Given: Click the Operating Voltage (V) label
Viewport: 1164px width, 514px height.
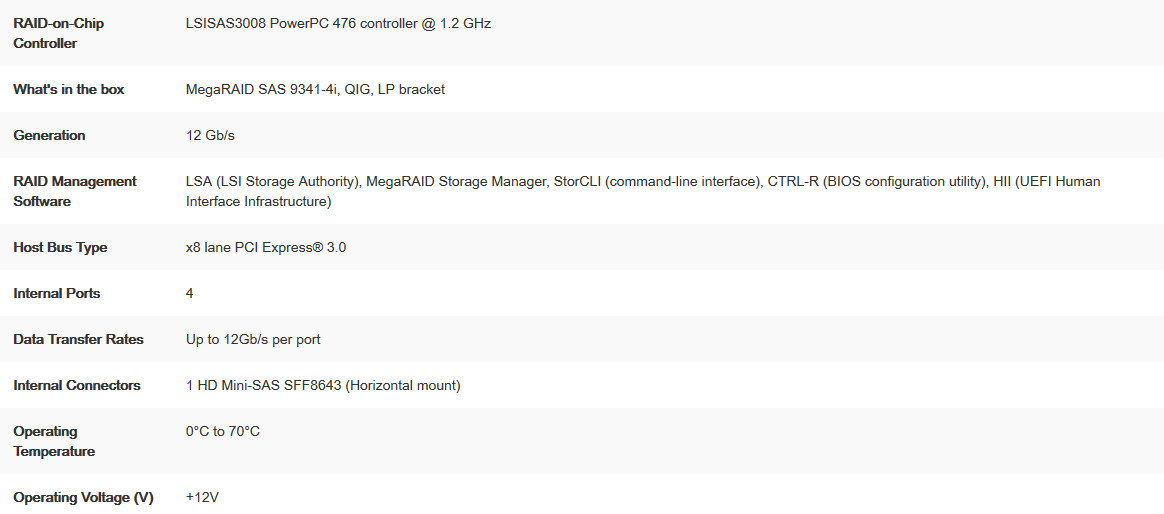Looking at the screenshot, I should point(83,498).
